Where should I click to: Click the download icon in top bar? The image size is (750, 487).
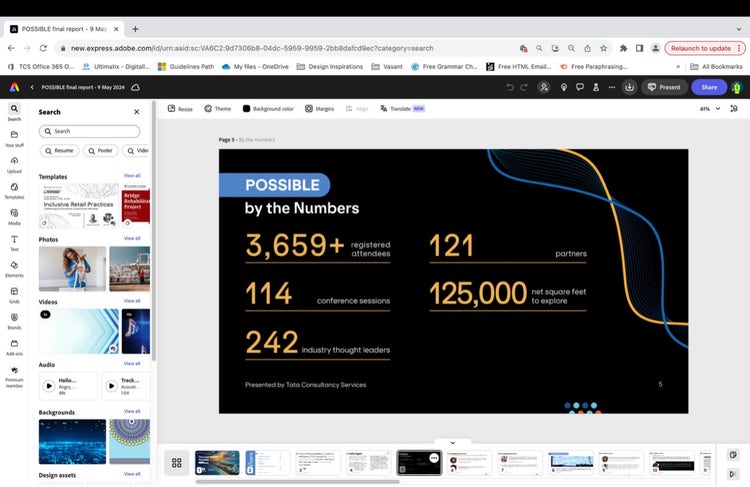(630, 87)
